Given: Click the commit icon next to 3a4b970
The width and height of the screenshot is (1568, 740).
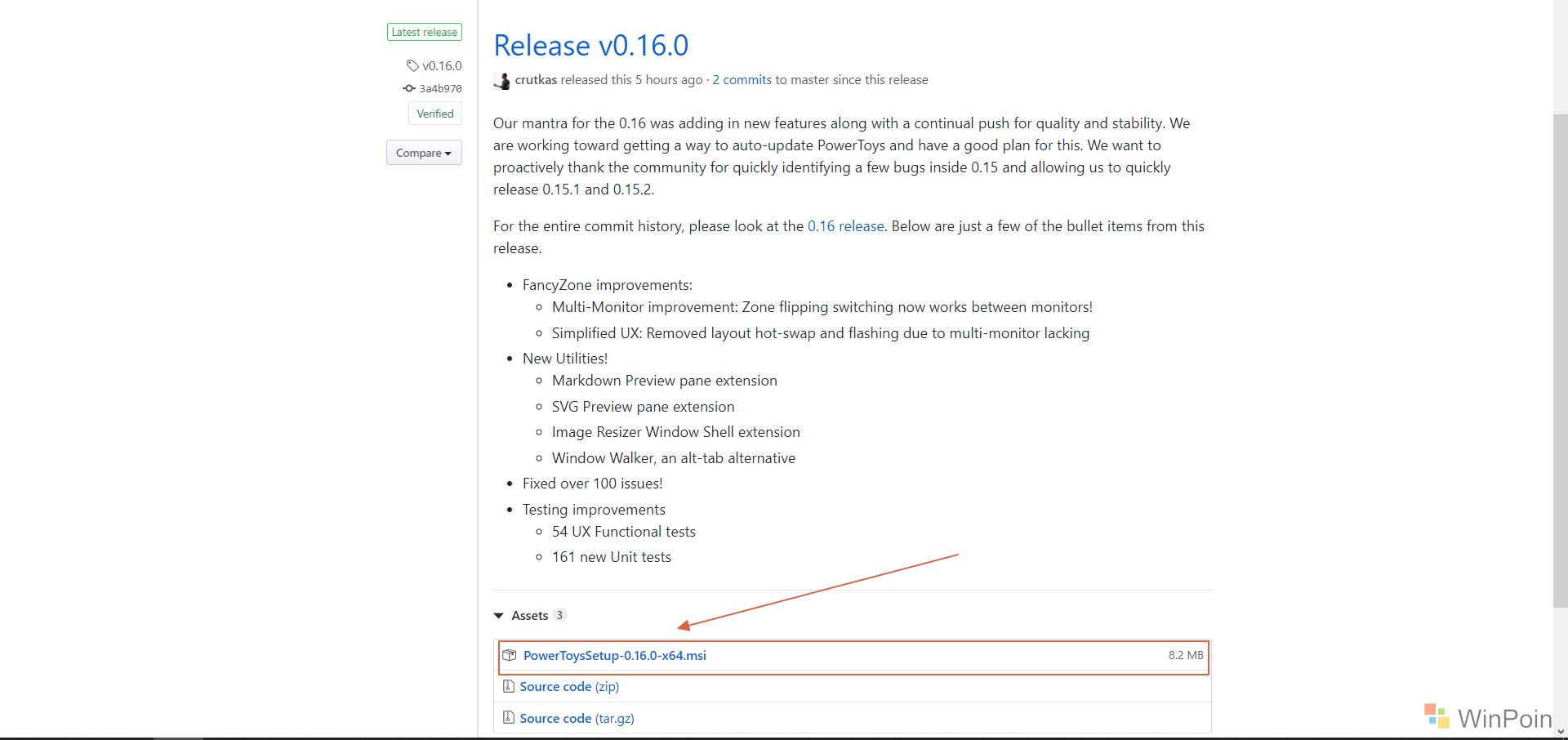Looking at the screenshot, I should pyautogui.click(x=409, y=88).
